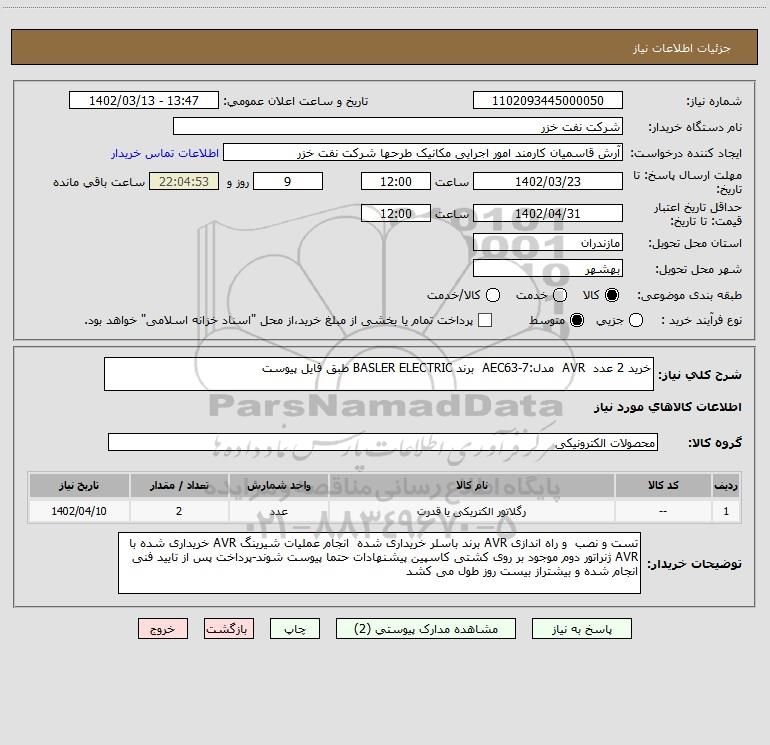Click the تاریخ نیاز column header
The height and width of the screenshot is (745, 770).
(x=79, y=485)
